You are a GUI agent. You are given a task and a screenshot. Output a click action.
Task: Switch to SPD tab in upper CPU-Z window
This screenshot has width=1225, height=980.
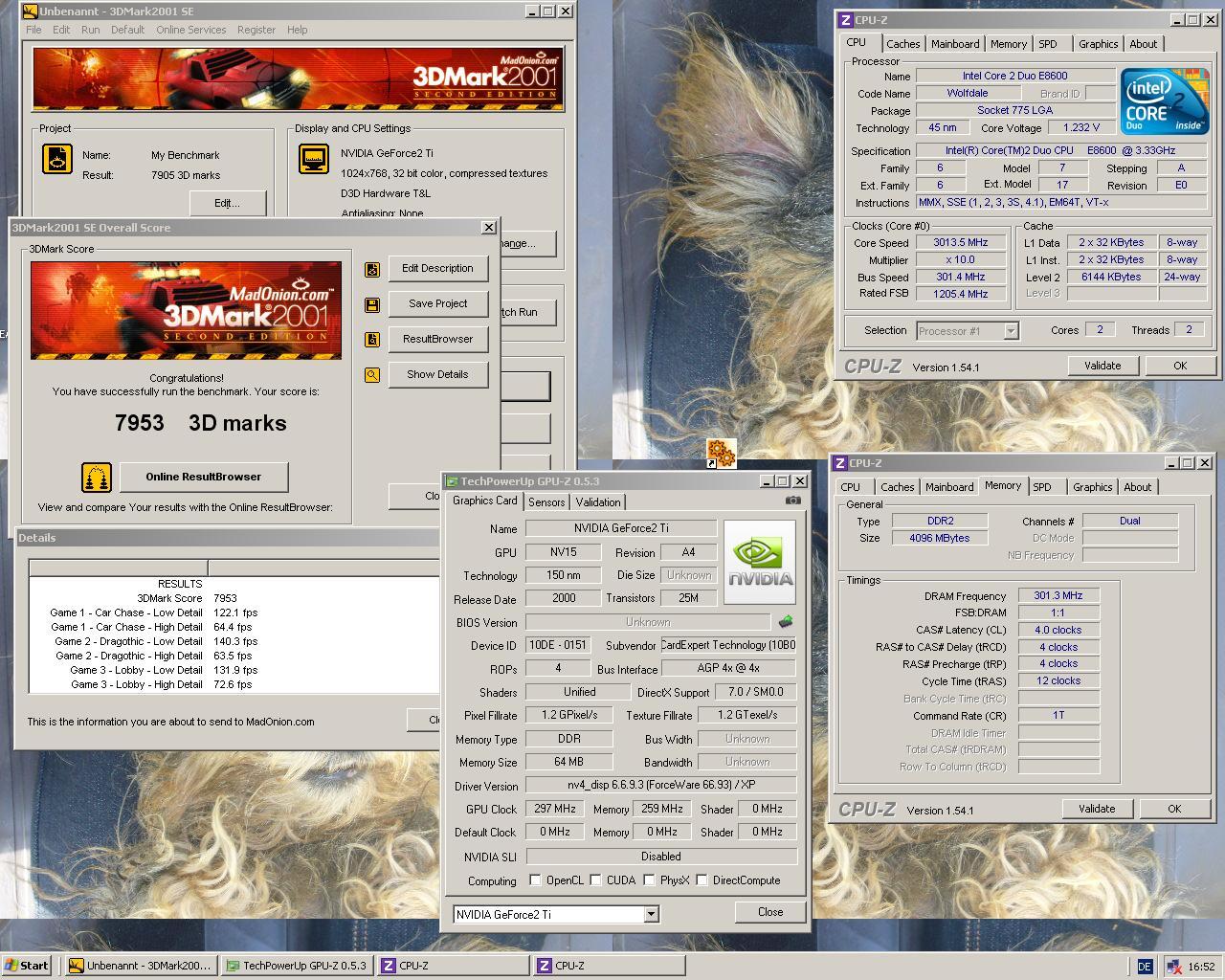tap(1048, 44)
